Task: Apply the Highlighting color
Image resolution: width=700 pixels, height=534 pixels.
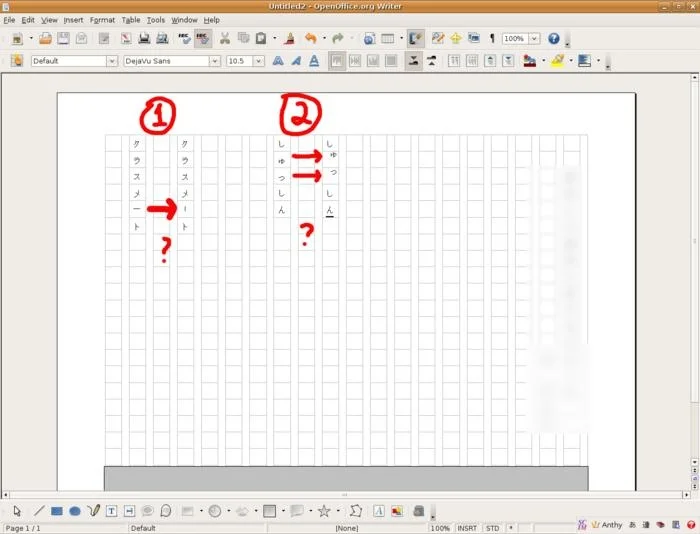Action: (557, 61)
